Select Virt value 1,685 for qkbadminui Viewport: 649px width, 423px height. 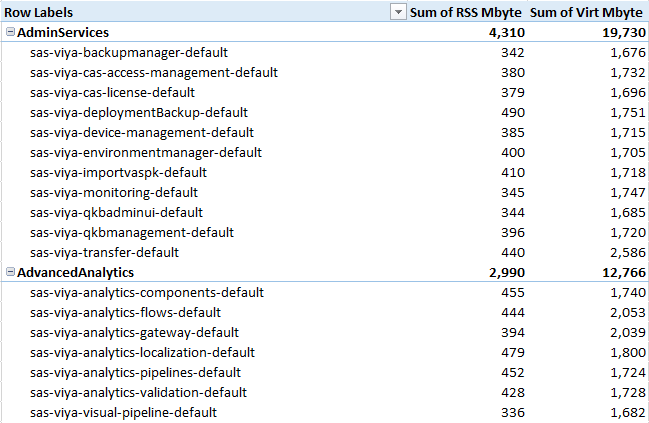pos(628,213)
